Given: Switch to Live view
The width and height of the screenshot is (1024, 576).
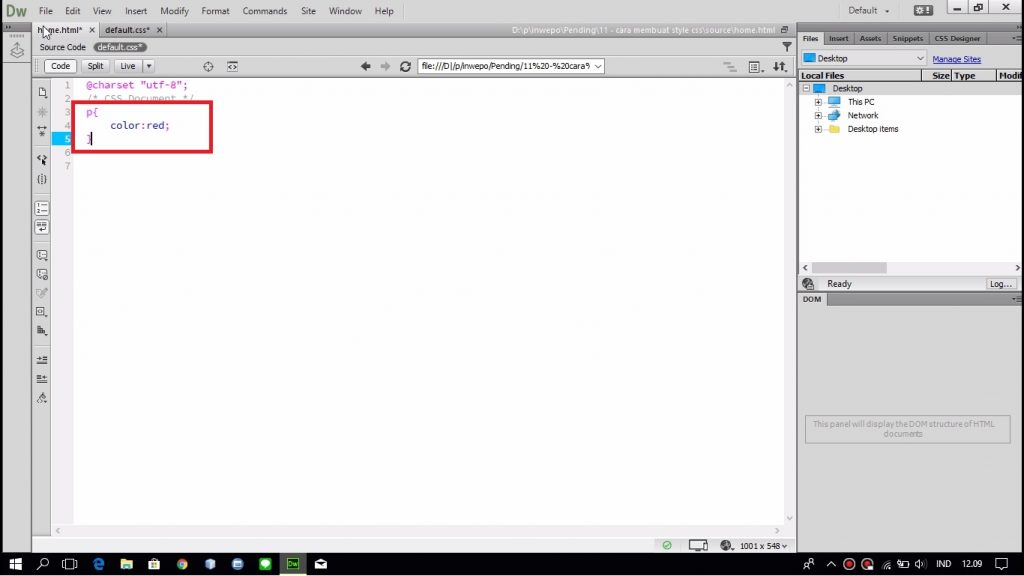Looking at the screenshot, I should coord(127,66).
